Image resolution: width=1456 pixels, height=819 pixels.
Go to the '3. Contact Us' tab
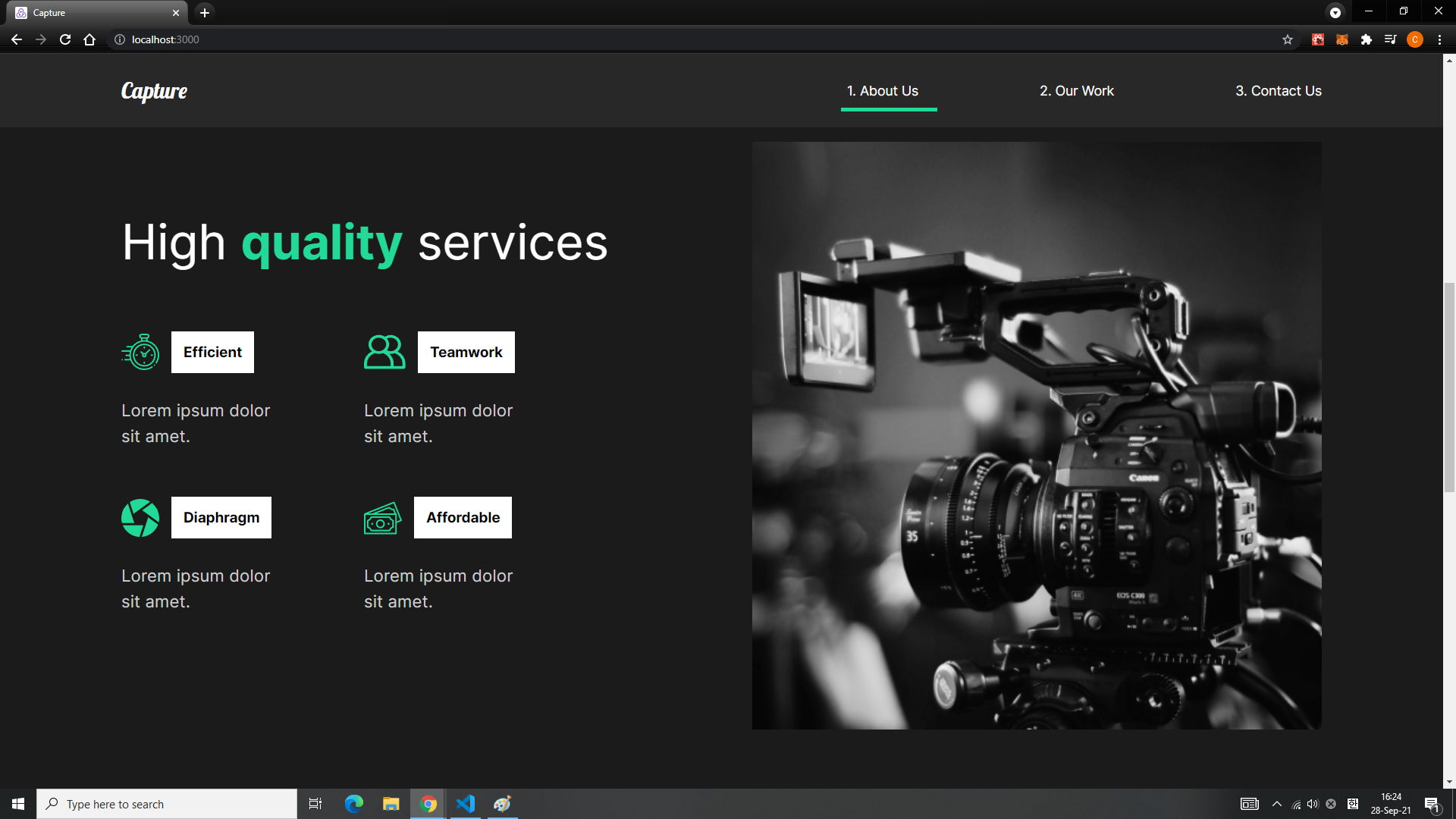pos(1278,90)
